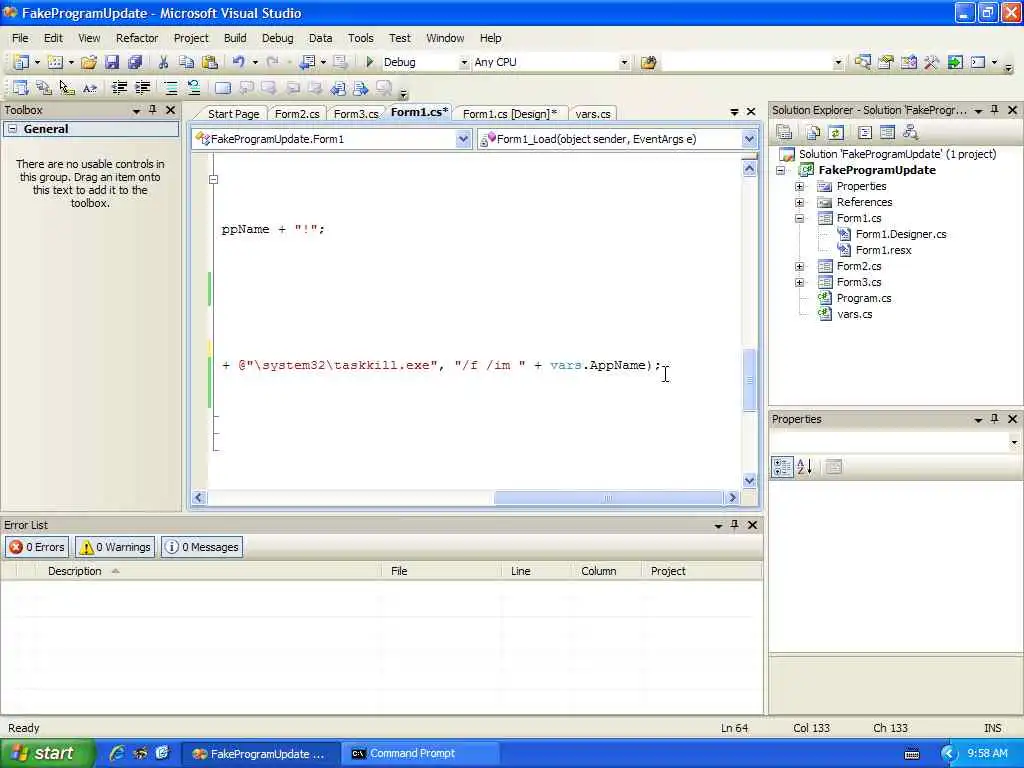This screenshot has height=768, width=1024.
Task: Collapse the General toolbox group
Action: 12,129
